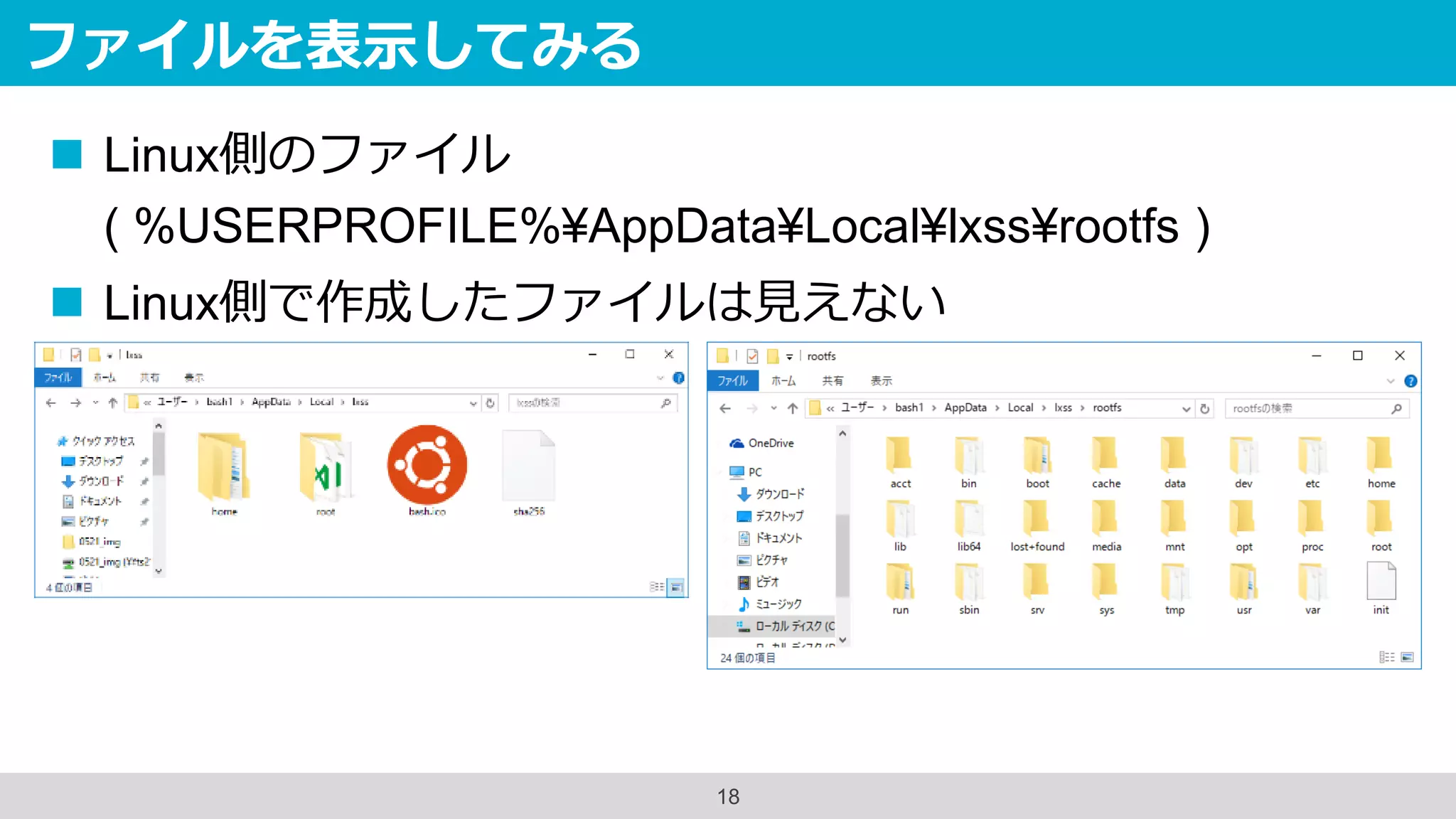Screen dimensions: 1456x819
Task: Open the acct folder in rootfs window
Action: tap(900, 462)
